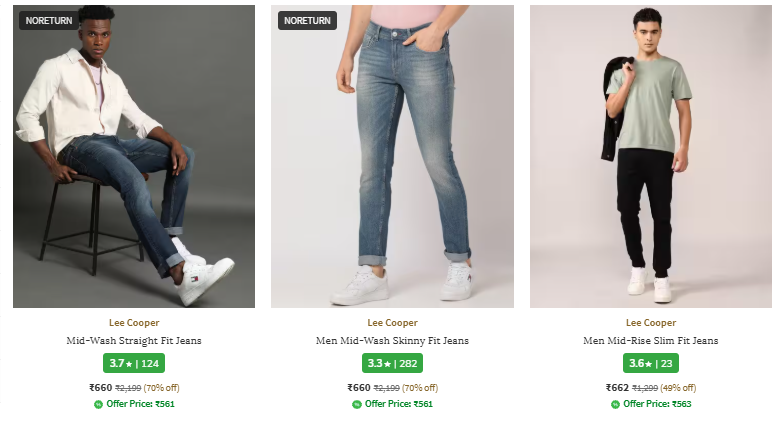Click the offer icon for the Skinny Fit Jeans

[357, 404]
